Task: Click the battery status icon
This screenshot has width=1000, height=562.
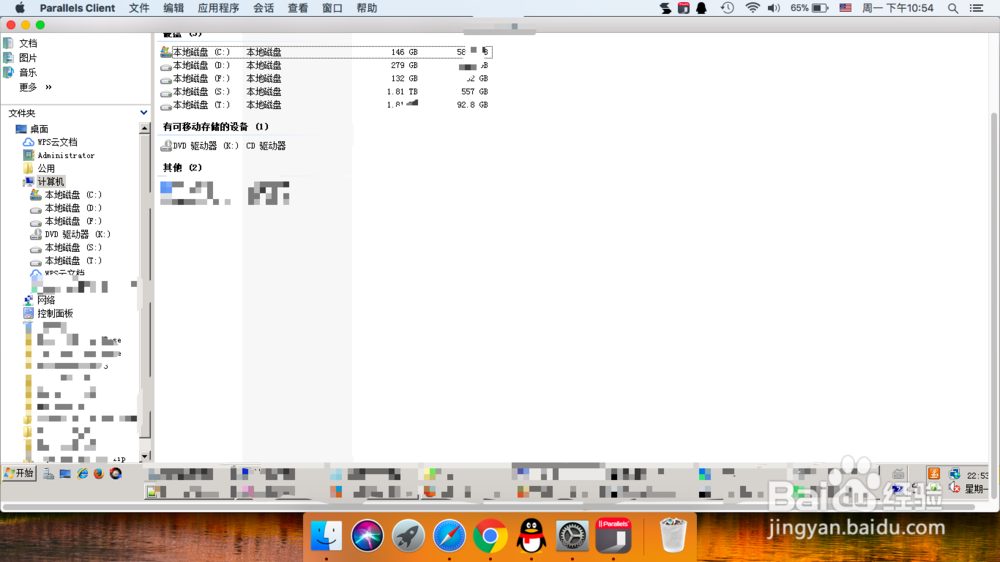Action: pyautogui.click(x=820, y=8)
